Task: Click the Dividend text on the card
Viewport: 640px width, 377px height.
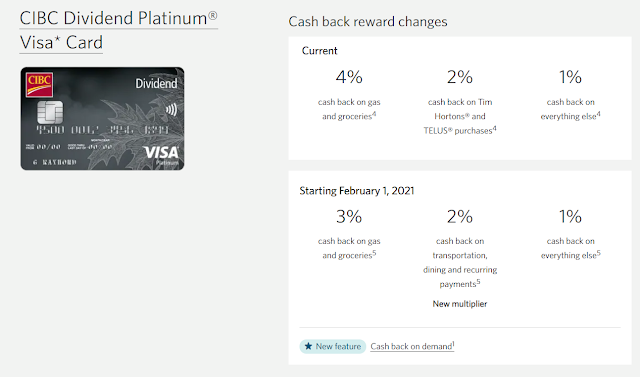Action: (x=156, y=84)
